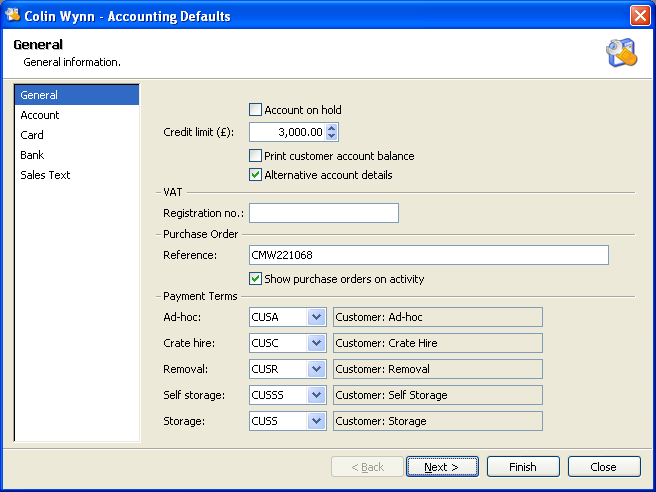Expand the Crate hire terms dropdown
Screen dimensions: 656x492
click(316, 343)
